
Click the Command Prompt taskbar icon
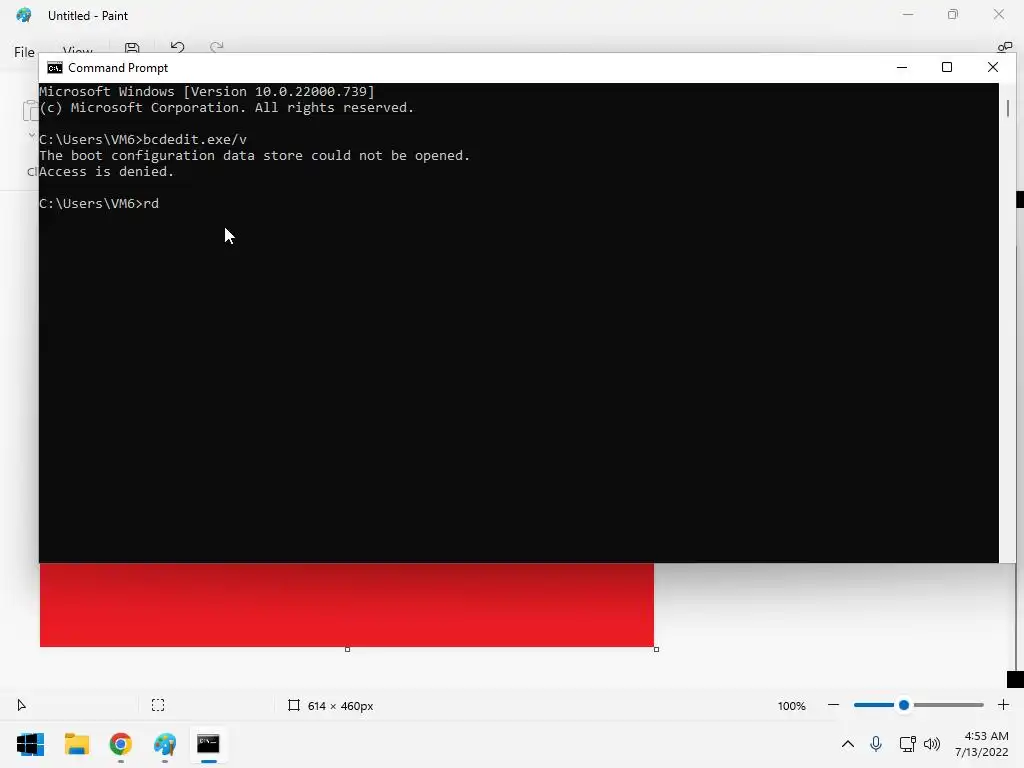(208, 744)
